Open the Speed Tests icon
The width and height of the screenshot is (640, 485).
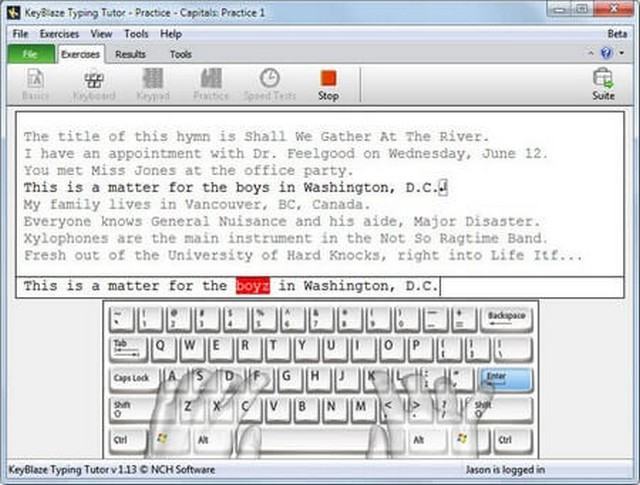click(x=270, y=85)
